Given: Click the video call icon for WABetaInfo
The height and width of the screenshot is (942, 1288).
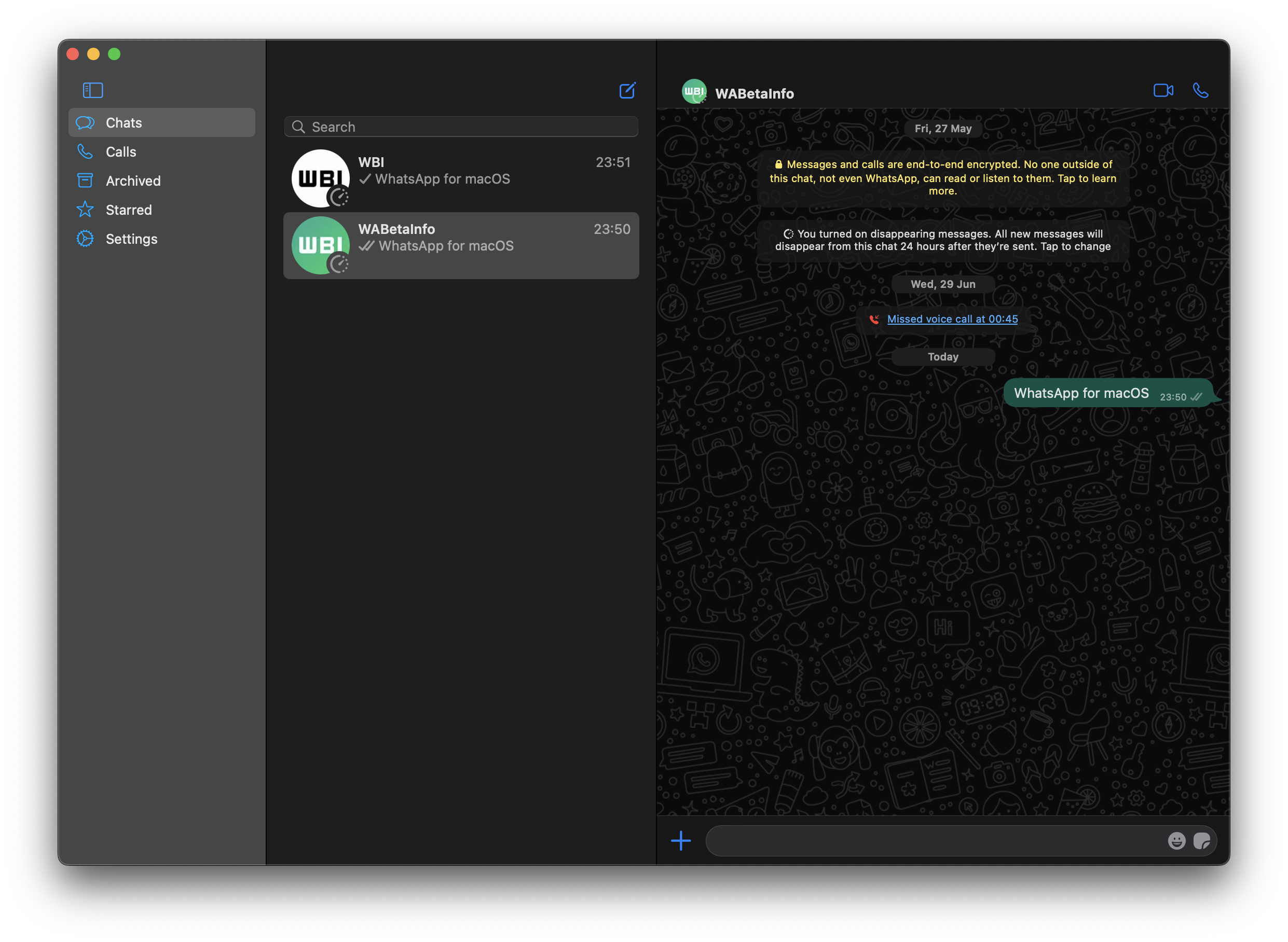Looking at the screenshot, I should click(x=1163, y=90).
